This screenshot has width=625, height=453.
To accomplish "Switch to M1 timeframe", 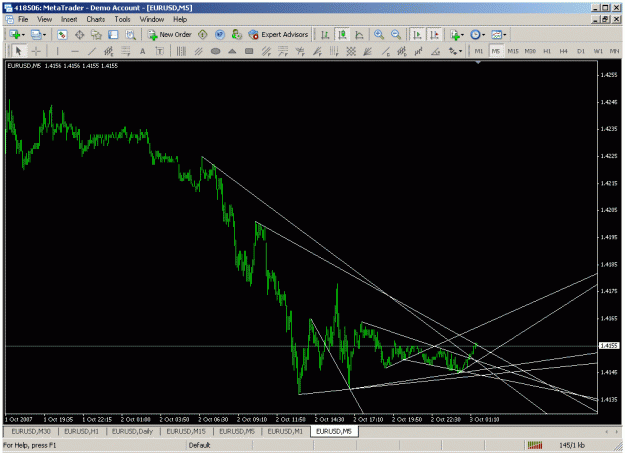I will (x=479, y=51).
